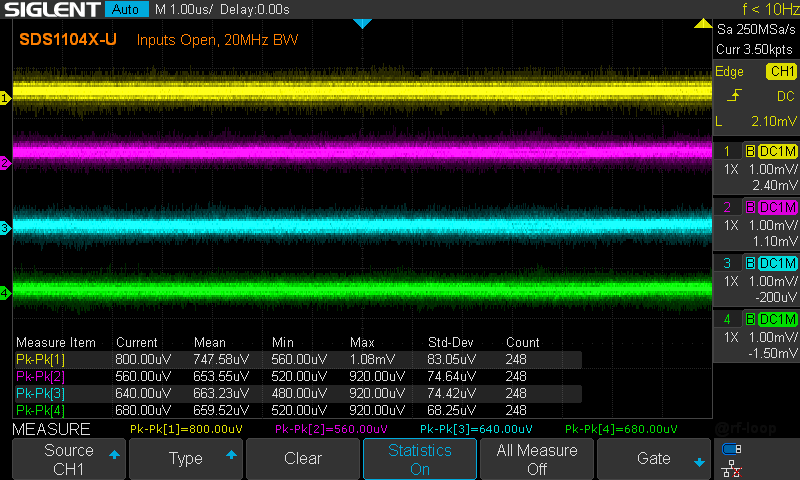Select the channel 4 info box
The width and height of the screenshot is (800, 480).
pos(757,336)
